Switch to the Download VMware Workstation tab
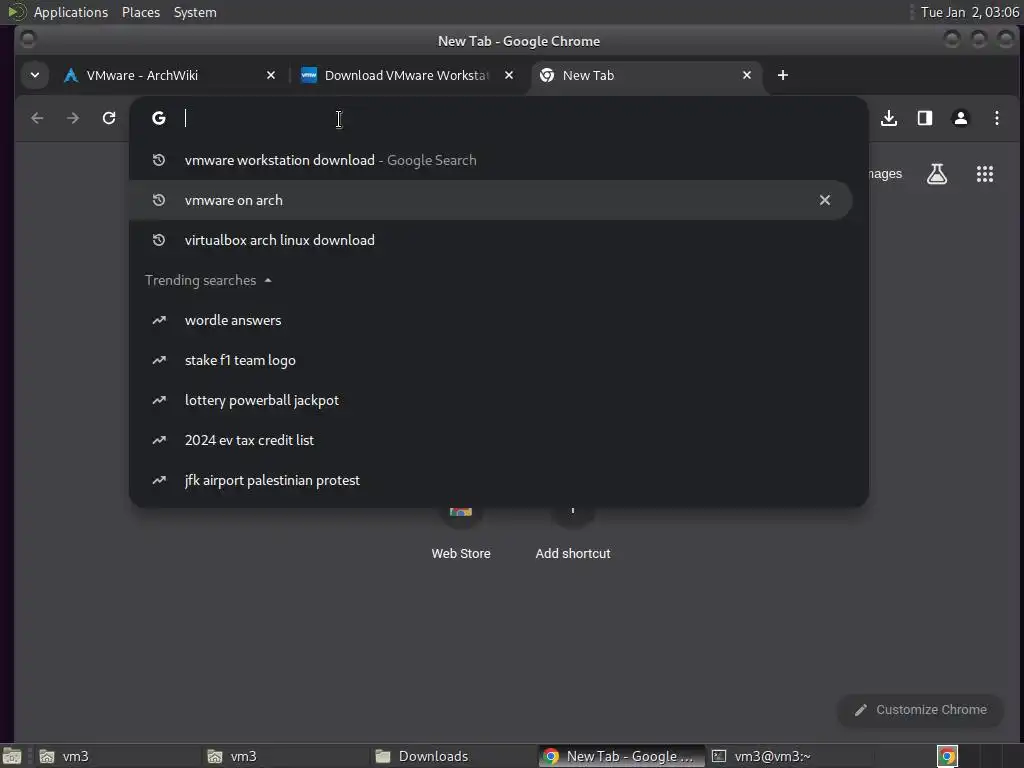The image size is (1024, 768). 408,75
